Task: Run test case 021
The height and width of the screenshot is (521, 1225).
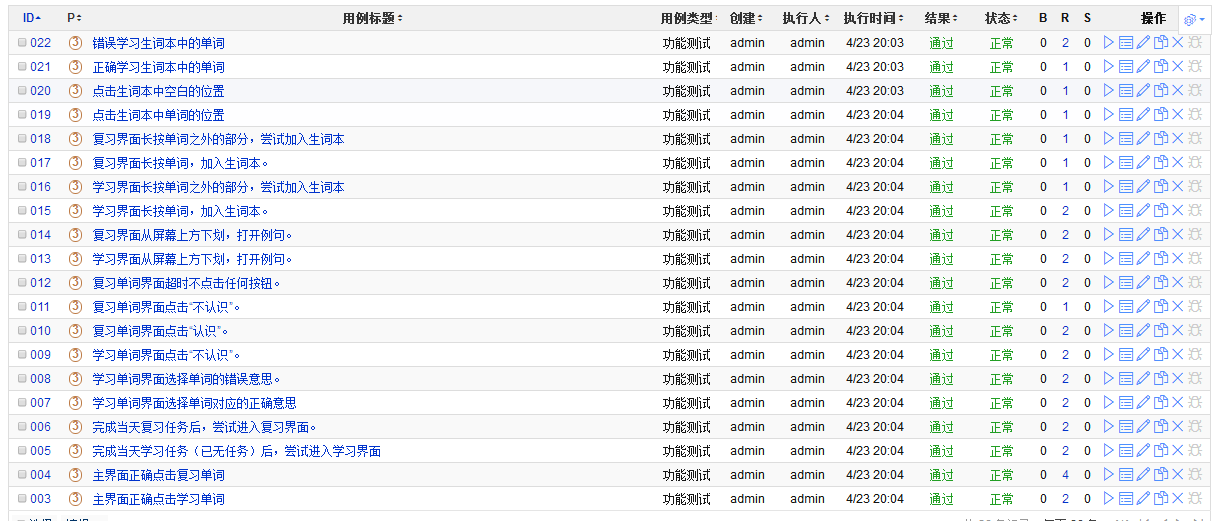Action: coord(1109,67)
